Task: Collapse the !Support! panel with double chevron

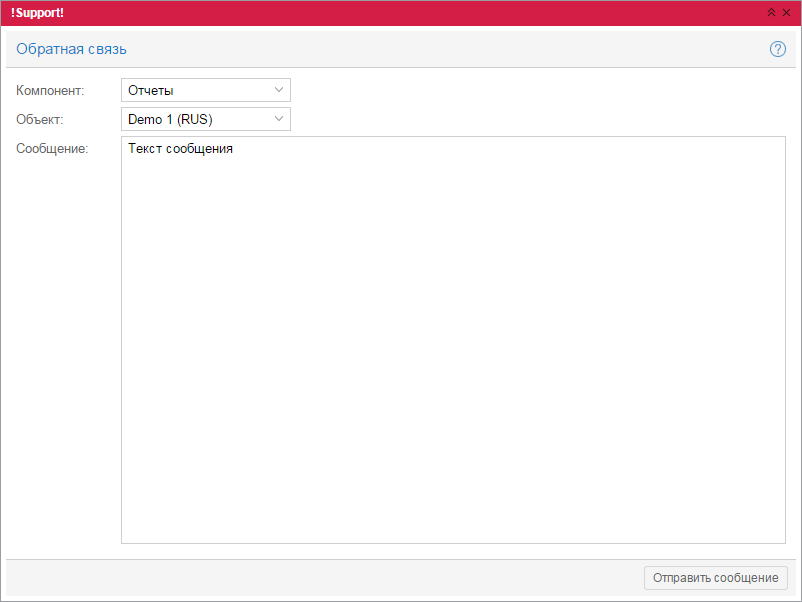Action: [x=771, y=12]
